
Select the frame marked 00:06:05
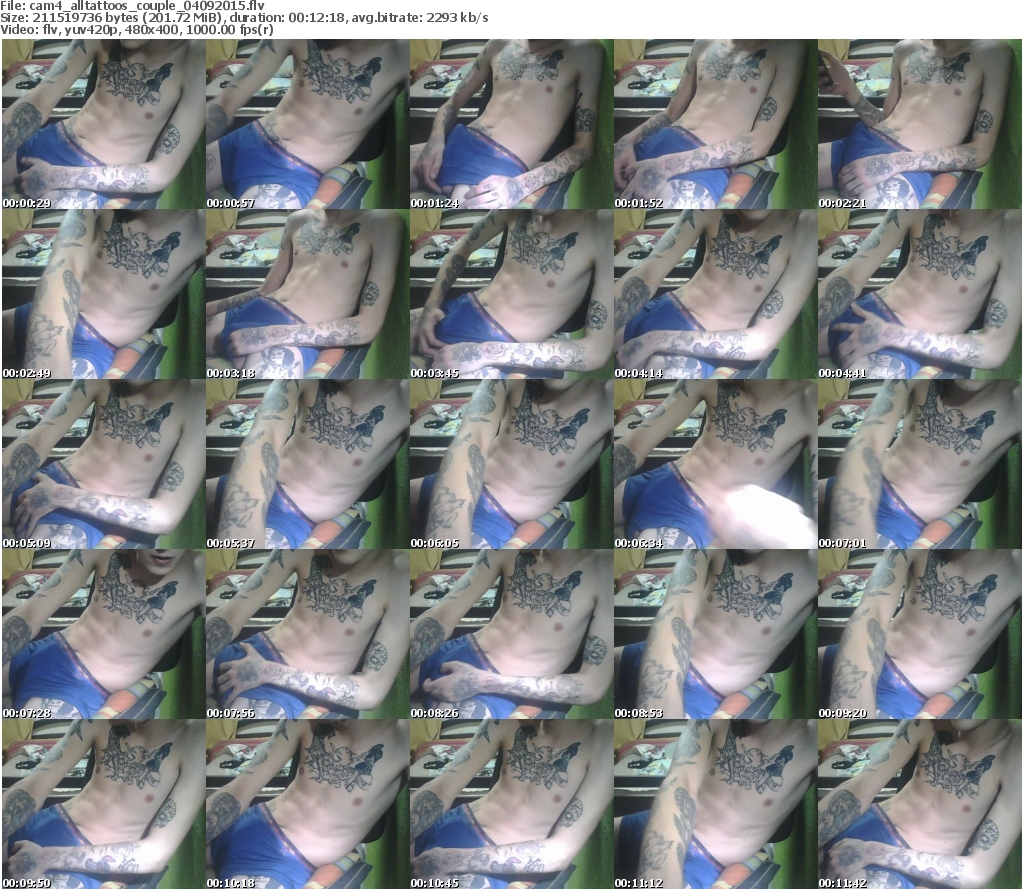pyautogui.click(x=512, y=464)
